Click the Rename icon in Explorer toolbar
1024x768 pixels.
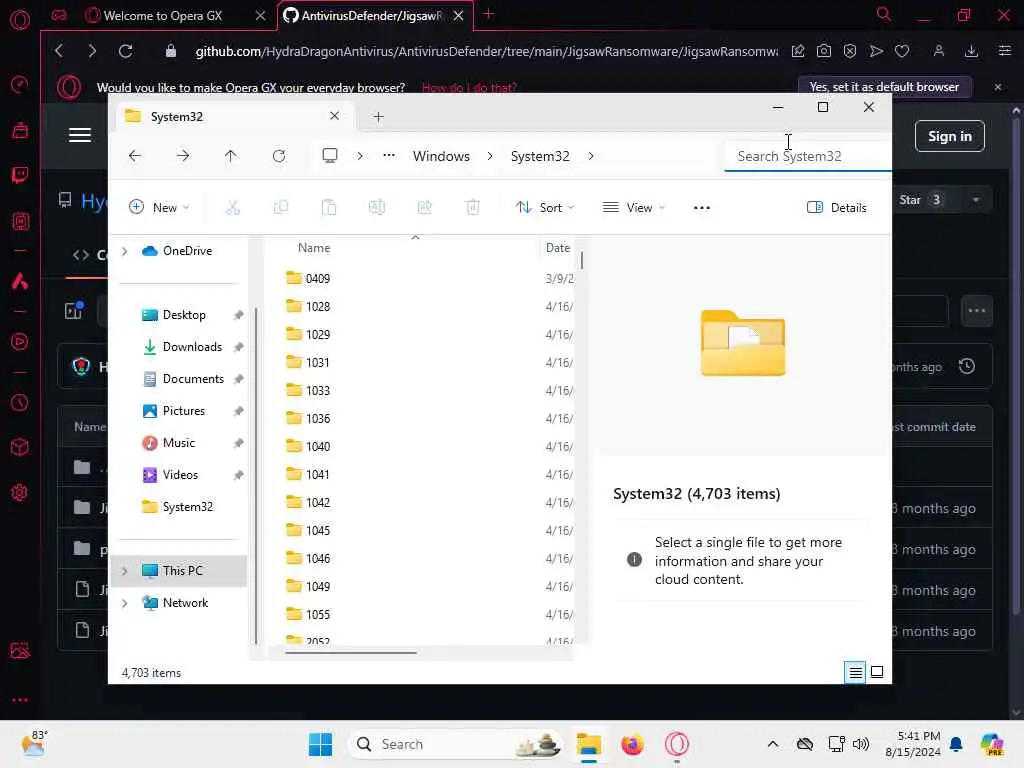(x=377, y=208)
